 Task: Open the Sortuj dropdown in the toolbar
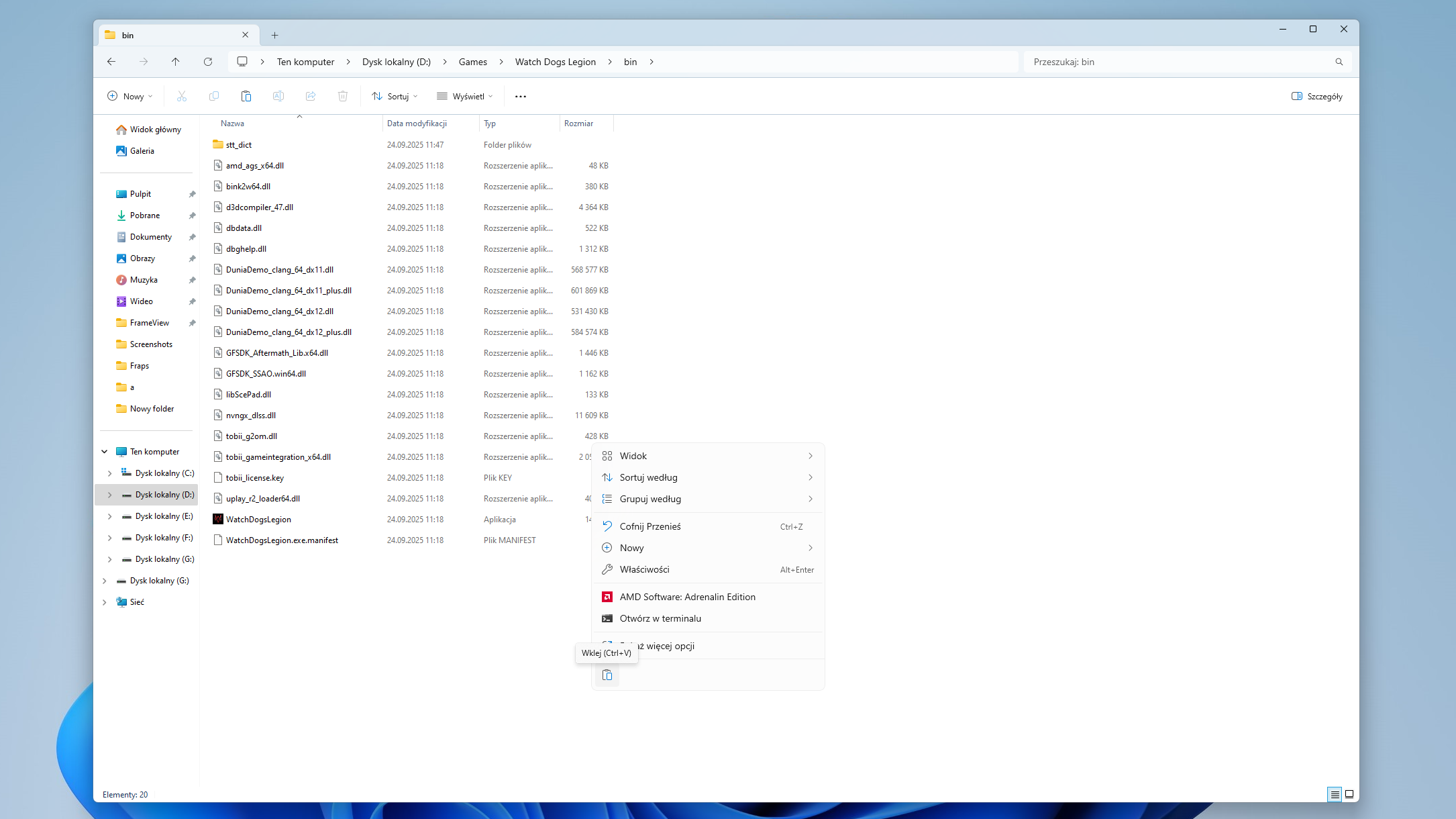(x=395, y=97)
